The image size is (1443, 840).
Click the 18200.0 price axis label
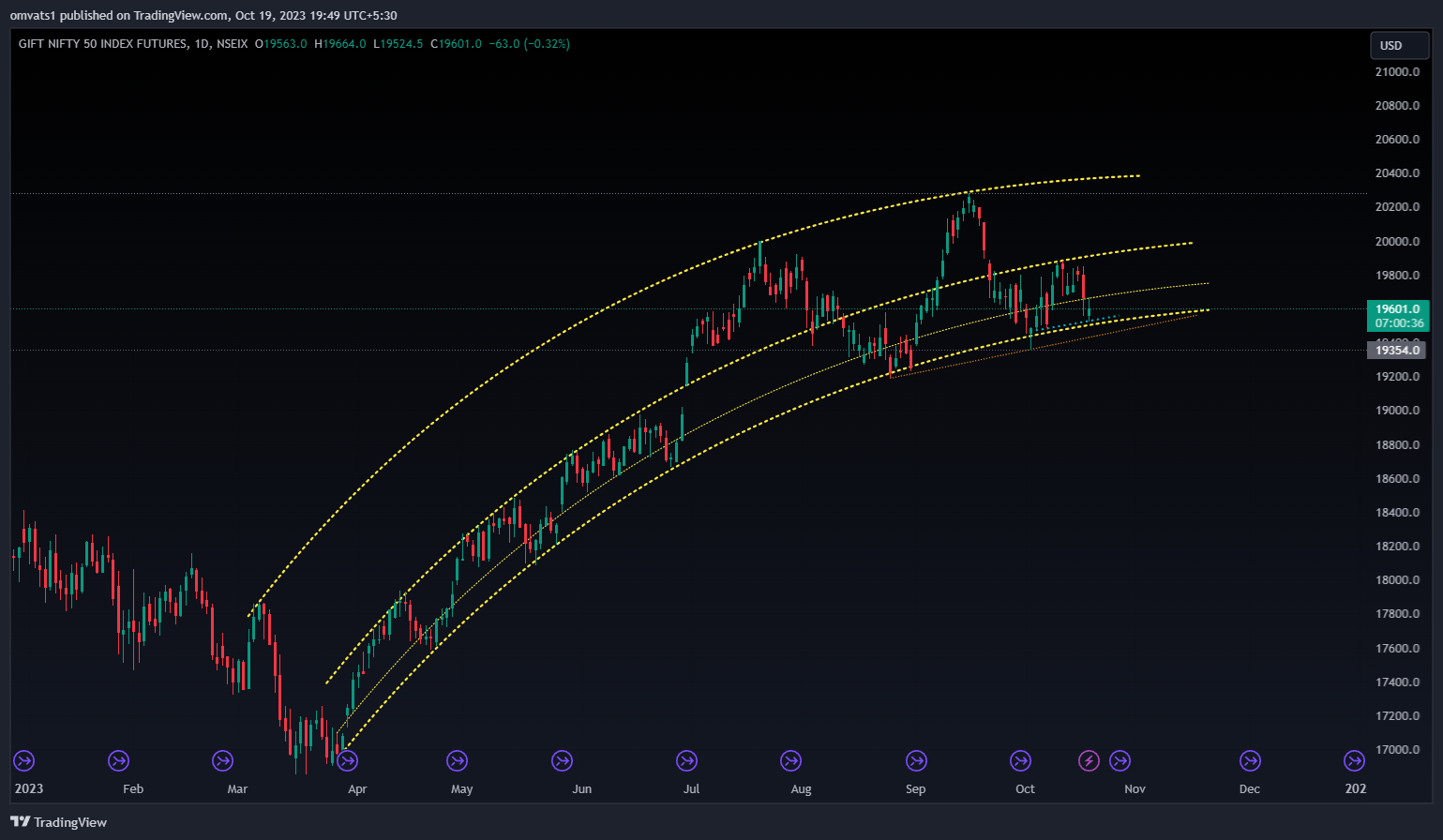1397,547
